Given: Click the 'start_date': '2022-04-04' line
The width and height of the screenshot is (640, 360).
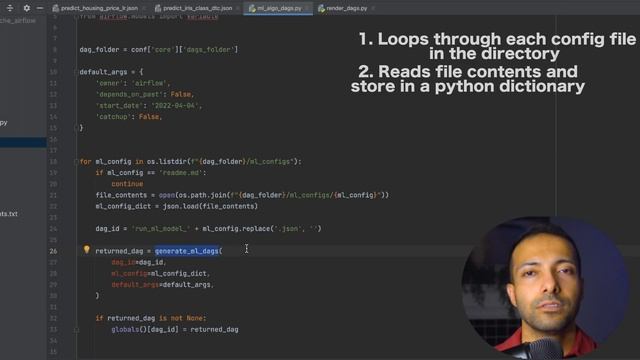Looking at the screenshot, I should pos(149,105).
